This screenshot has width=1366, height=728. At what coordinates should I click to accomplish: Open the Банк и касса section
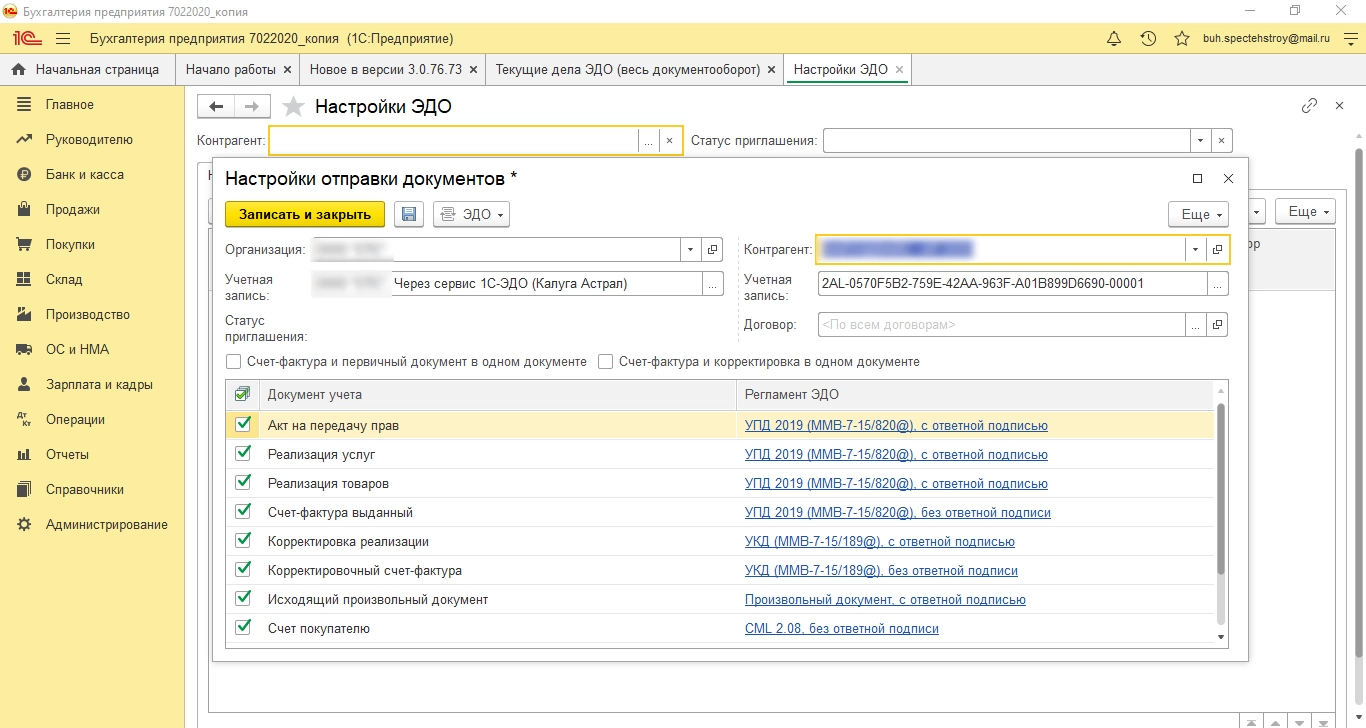[84, 175]
